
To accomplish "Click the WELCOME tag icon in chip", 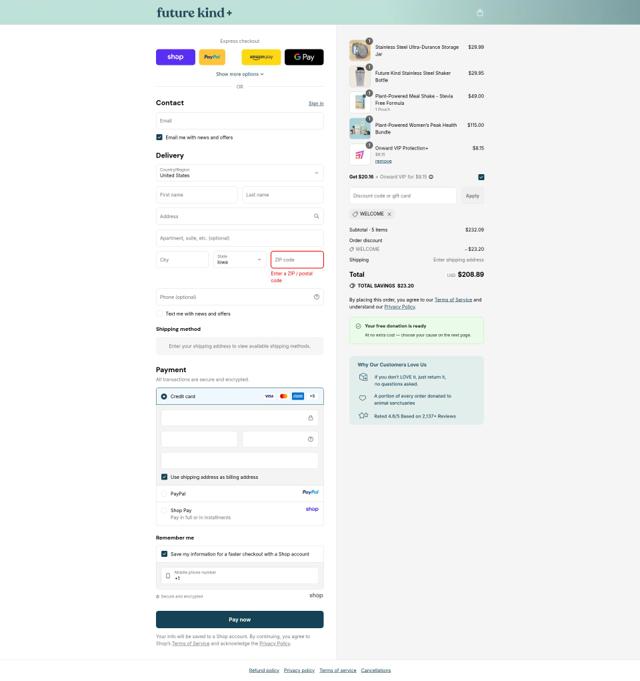I will (x=355, y=214).
